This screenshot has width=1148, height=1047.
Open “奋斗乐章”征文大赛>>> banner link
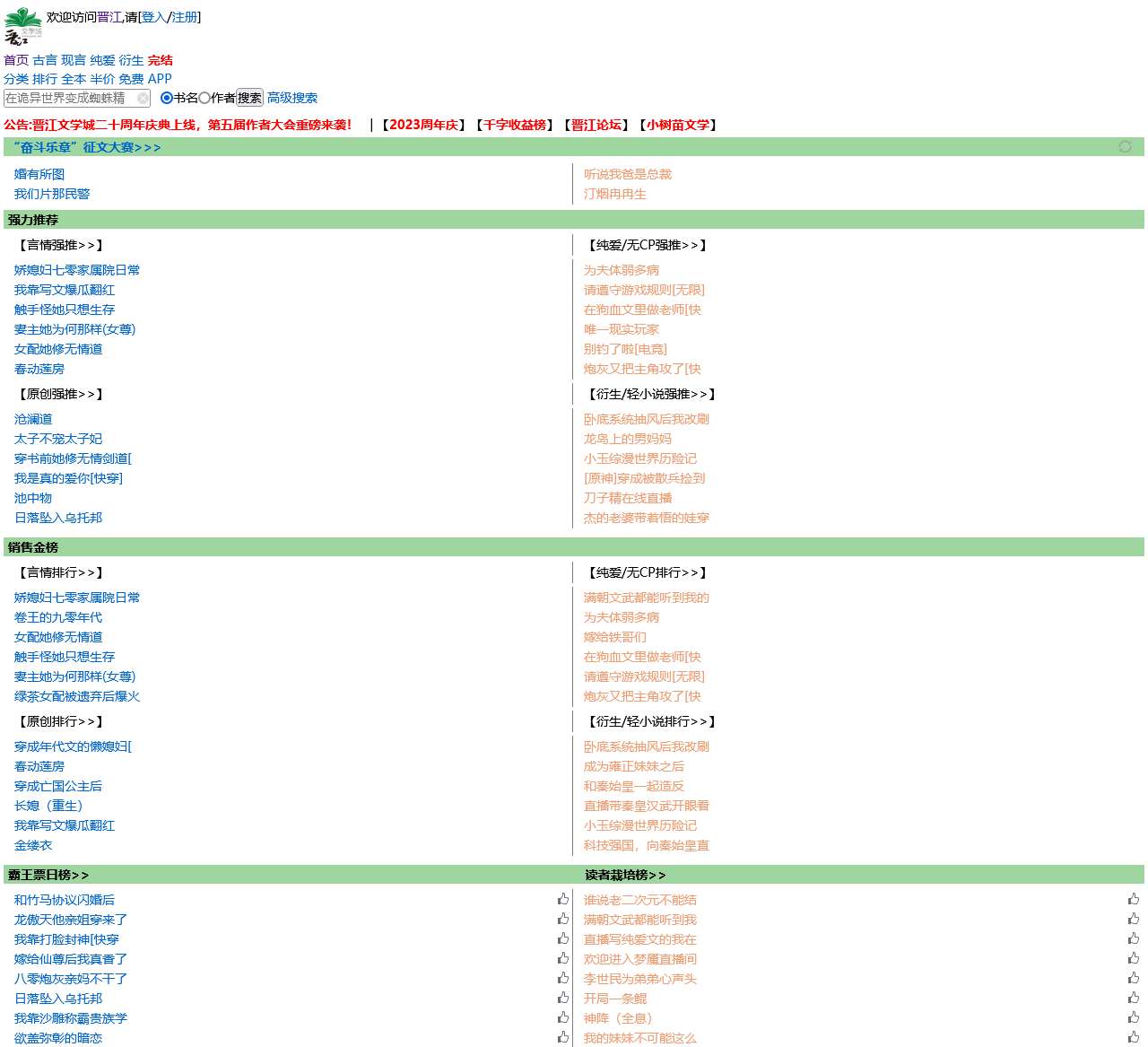(x=87, y=147)
